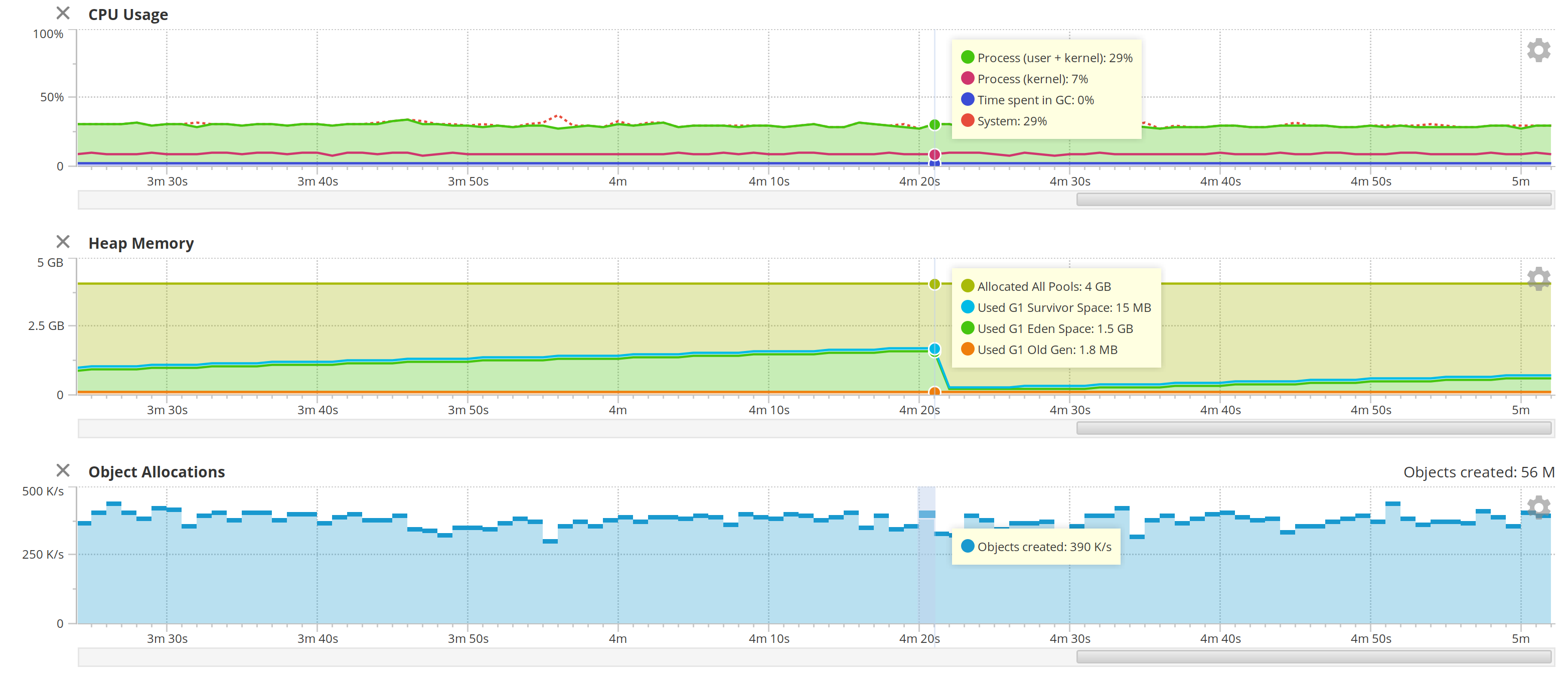The image size is (1568, 679).
Task: Click 'Time spent in GC: 0%' tooltip text
Action: (x=1035, y=100)
